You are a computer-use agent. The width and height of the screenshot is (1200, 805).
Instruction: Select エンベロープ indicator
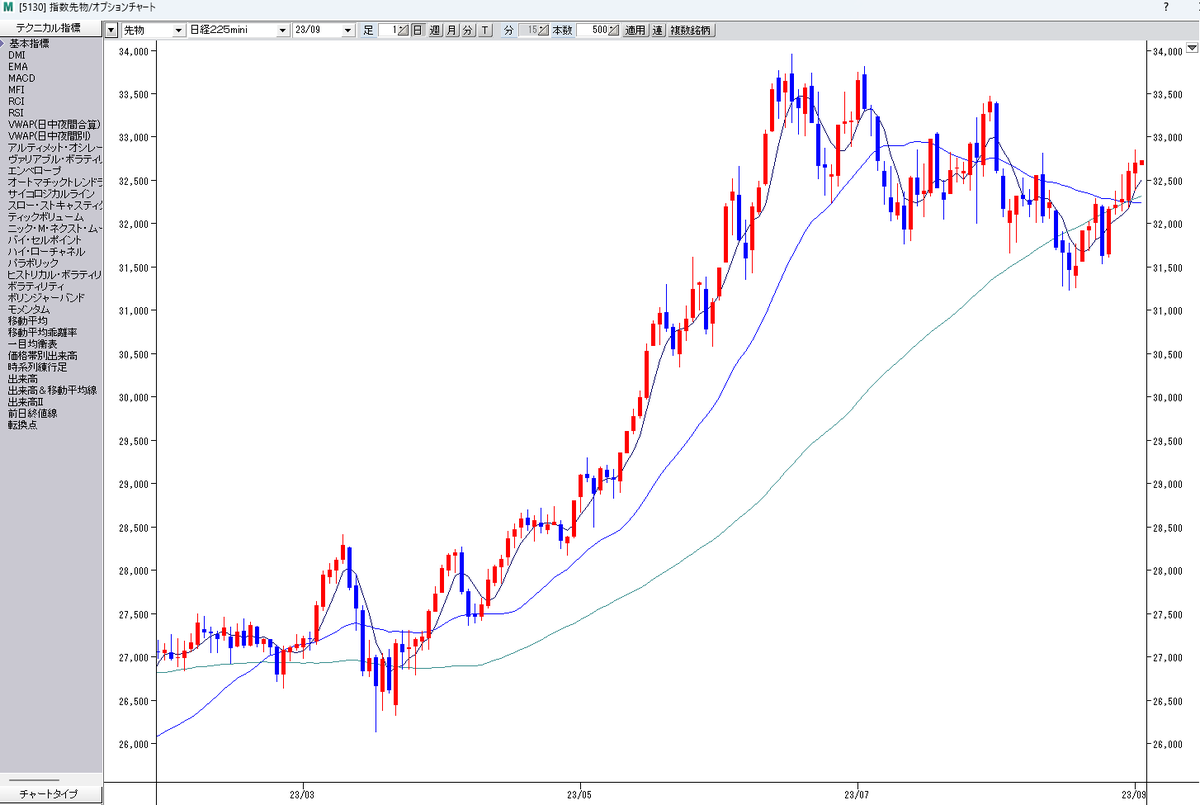(x=34, y=171)
